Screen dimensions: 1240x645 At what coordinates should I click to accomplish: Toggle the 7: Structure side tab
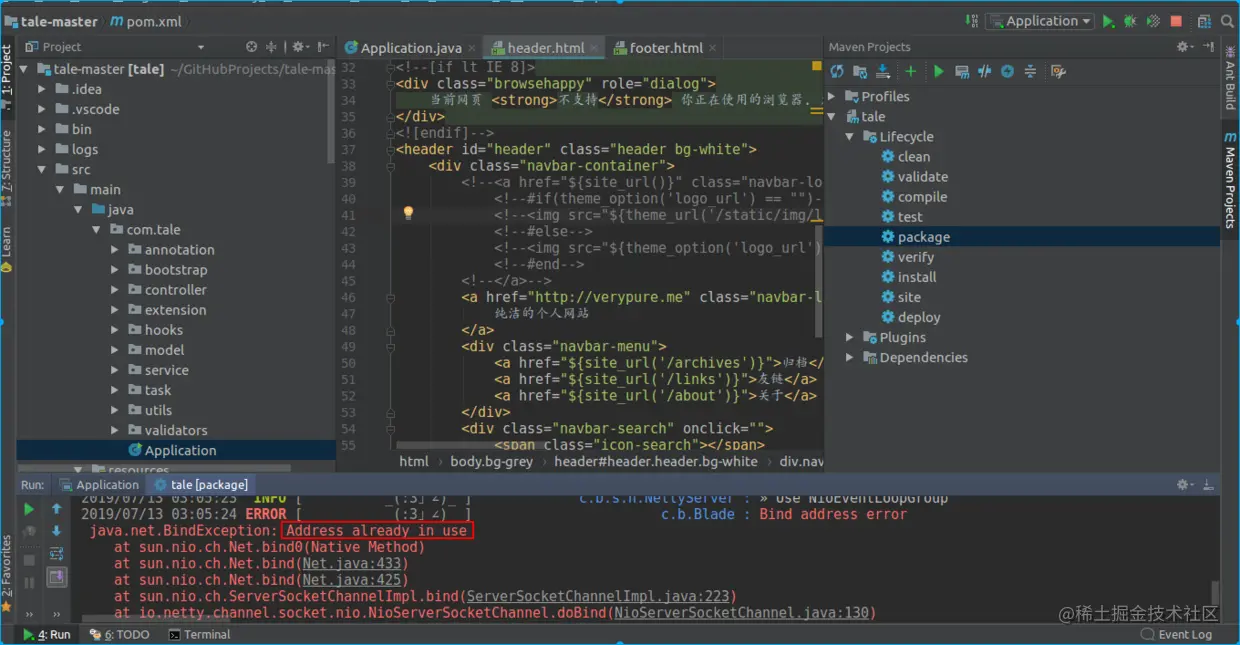point(7,168)
